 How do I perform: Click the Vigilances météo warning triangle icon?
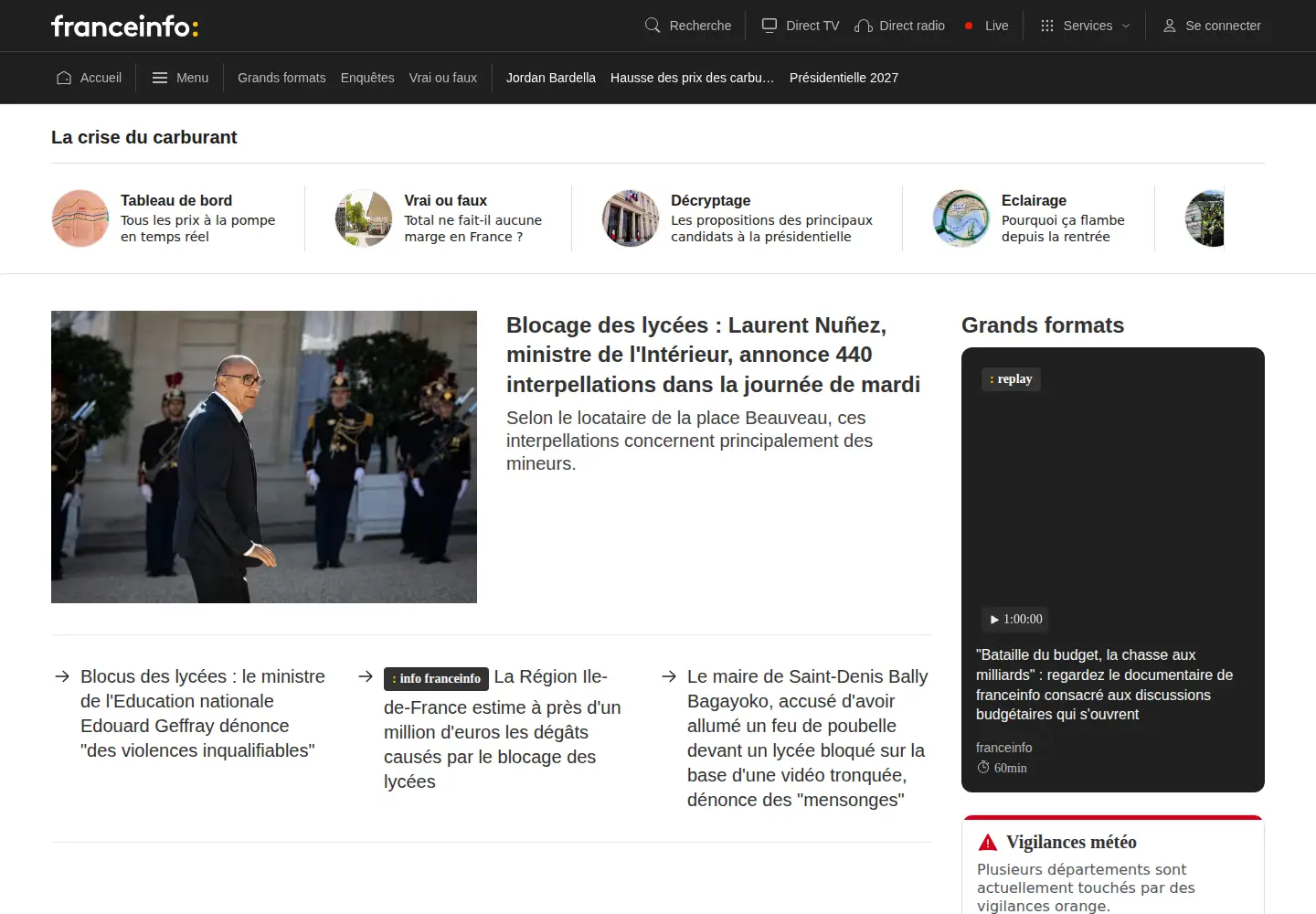(x=988, y=842)
